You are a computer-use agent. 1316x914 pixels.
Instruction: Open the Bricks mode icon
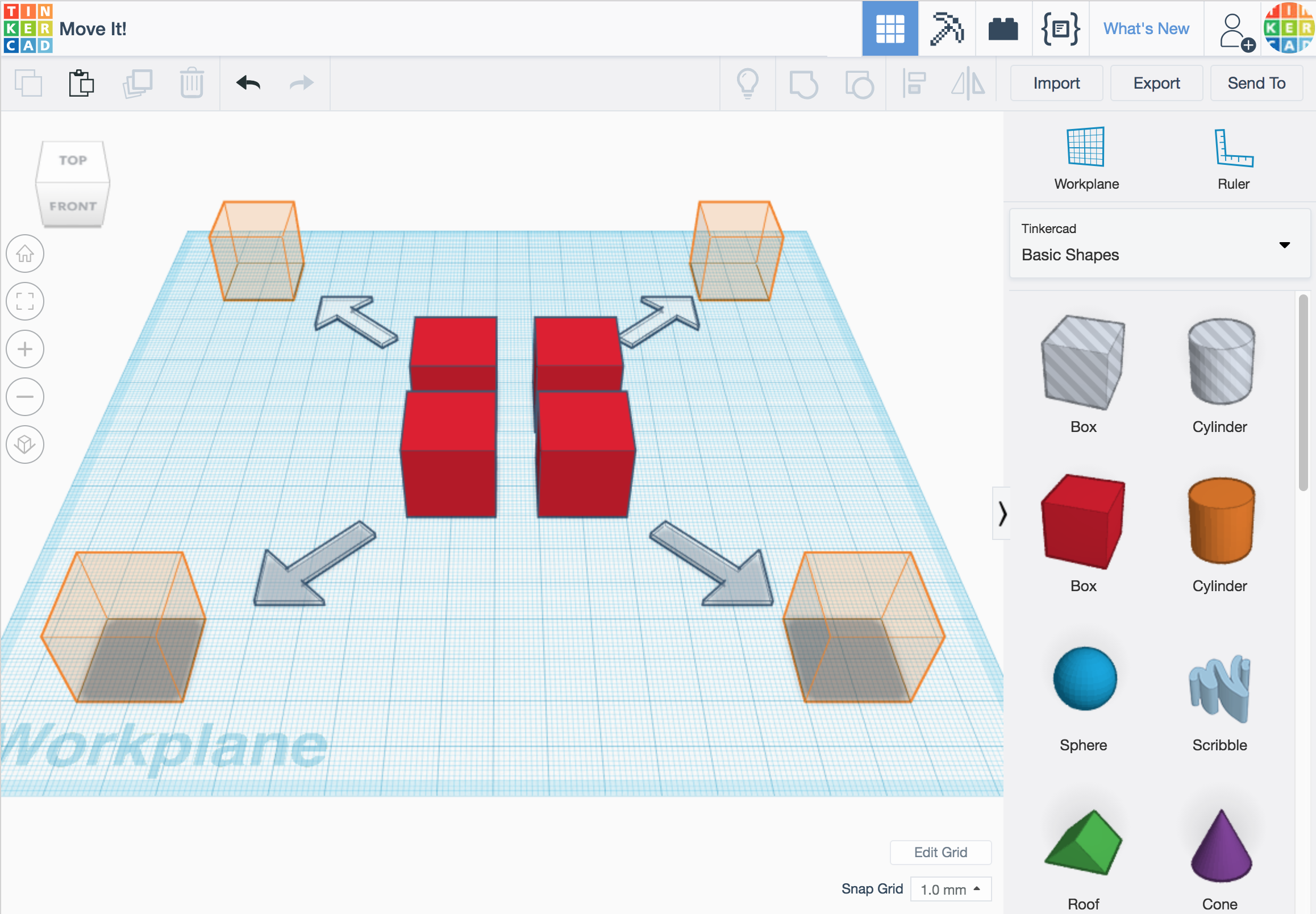pos(1003,28)
